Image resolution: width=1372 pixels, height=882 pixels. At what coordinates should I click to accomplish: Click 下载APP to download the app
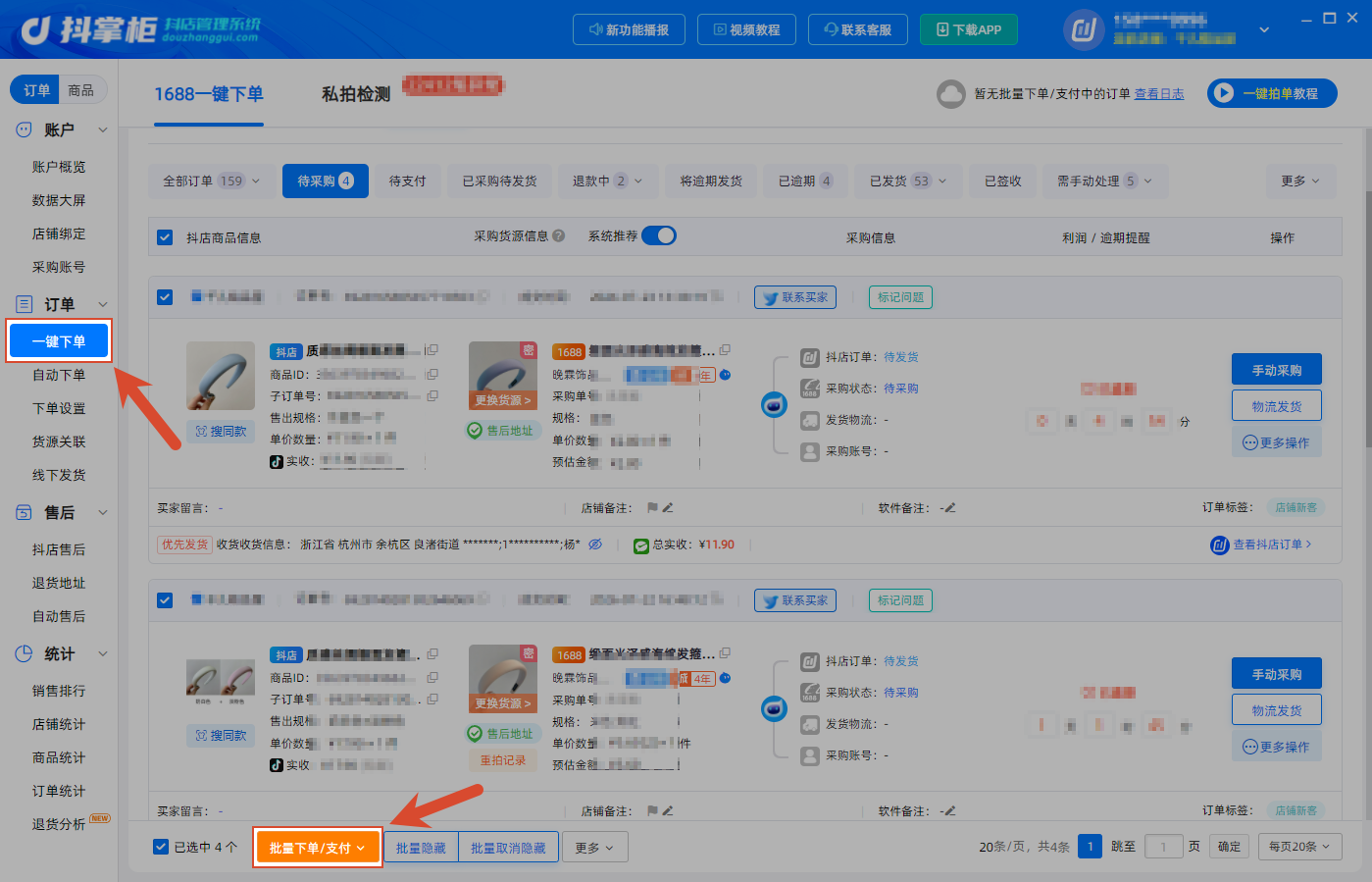969,29
